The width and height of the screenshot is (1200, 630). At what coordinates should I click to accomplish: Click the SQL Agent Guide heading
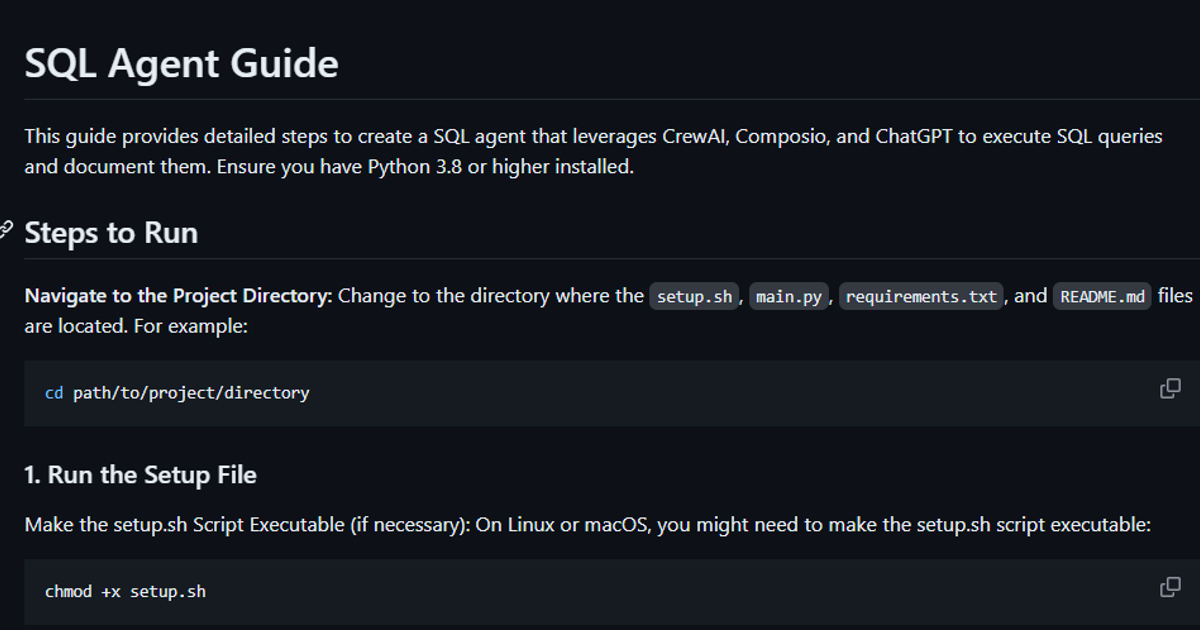click(181, 64)
